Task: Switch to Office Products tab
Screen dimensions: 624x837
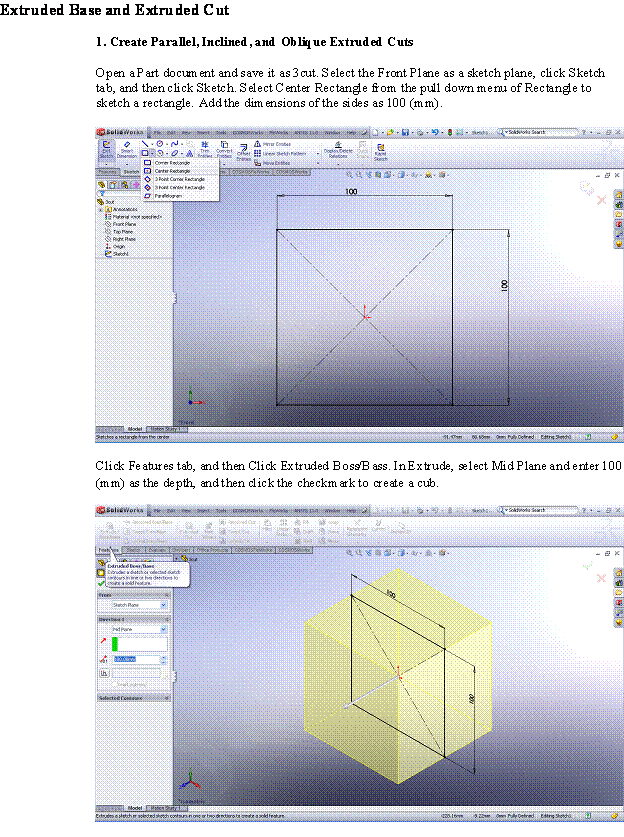Action: 212,550
